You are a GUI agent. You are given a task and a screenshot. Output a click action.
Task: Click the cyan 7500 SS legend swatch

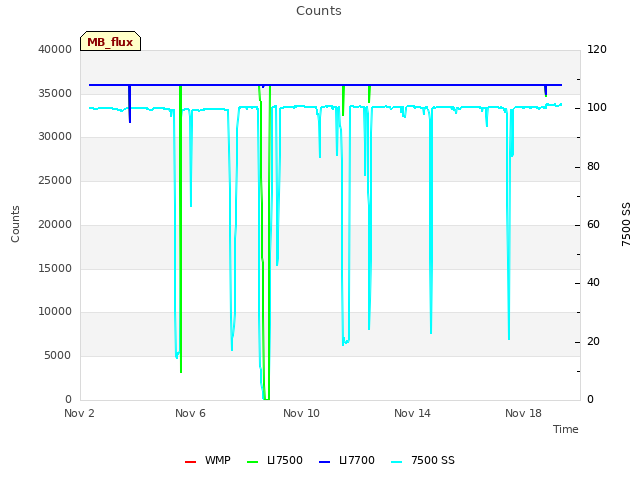[396, 462]
